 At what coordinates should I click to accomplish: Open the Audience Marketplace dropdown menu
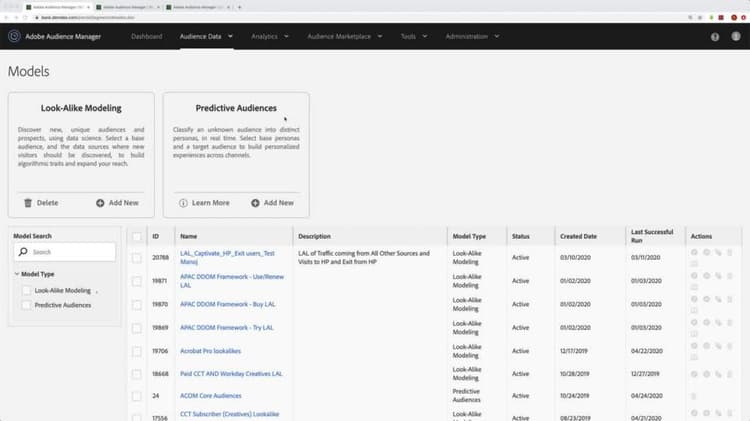[344, 36]
